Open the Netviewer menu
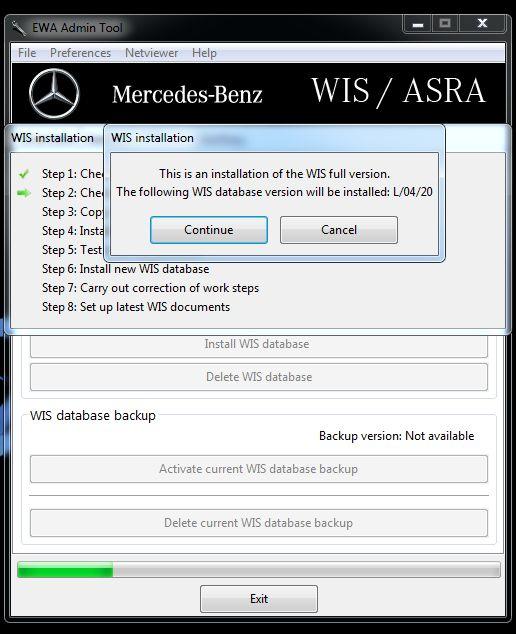 pos(152,53)
